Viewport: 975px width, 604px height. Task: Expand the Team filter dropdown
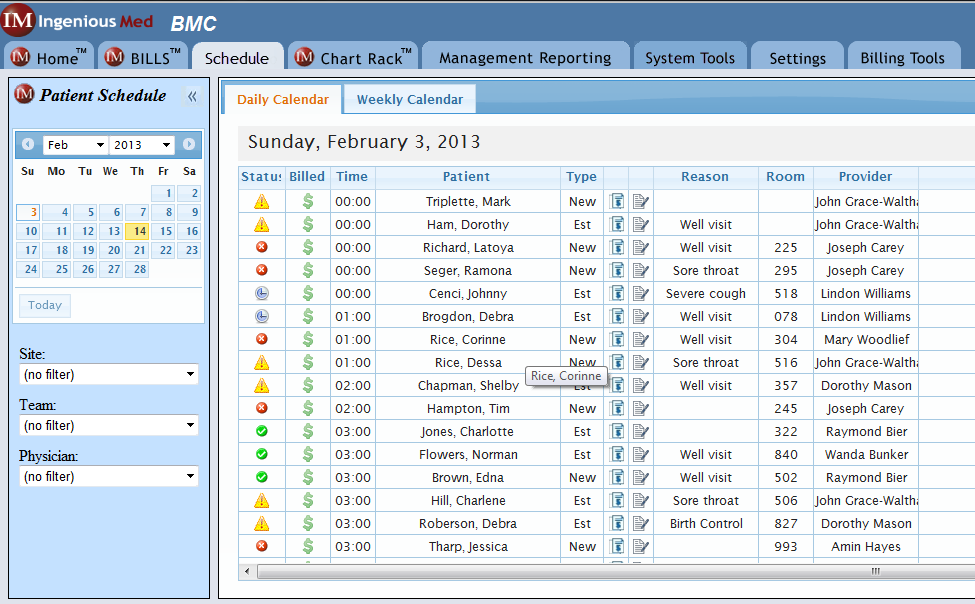(109, 425)
